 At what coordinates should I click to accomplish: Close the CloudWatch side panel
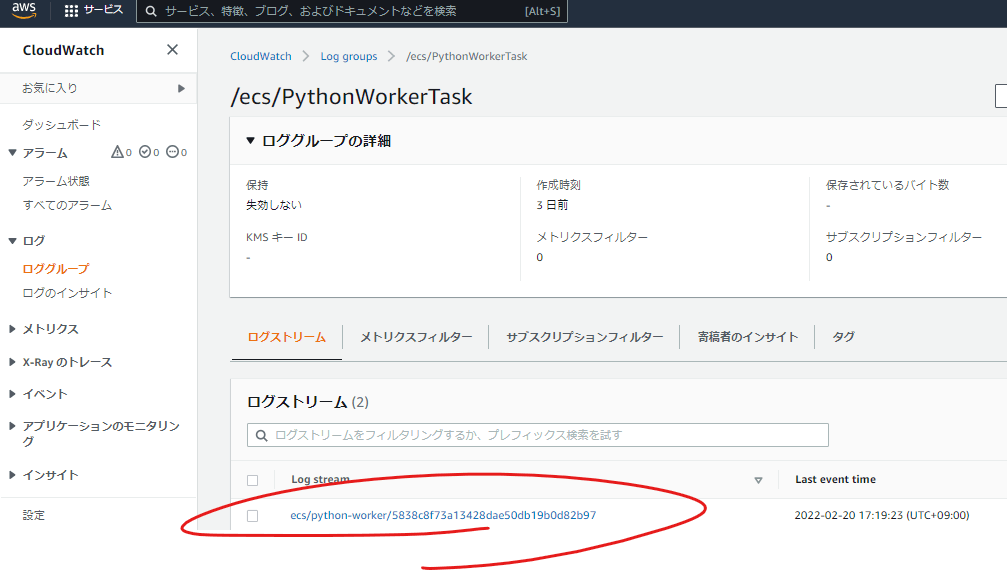pyautogui.click(x=172, y=49)
